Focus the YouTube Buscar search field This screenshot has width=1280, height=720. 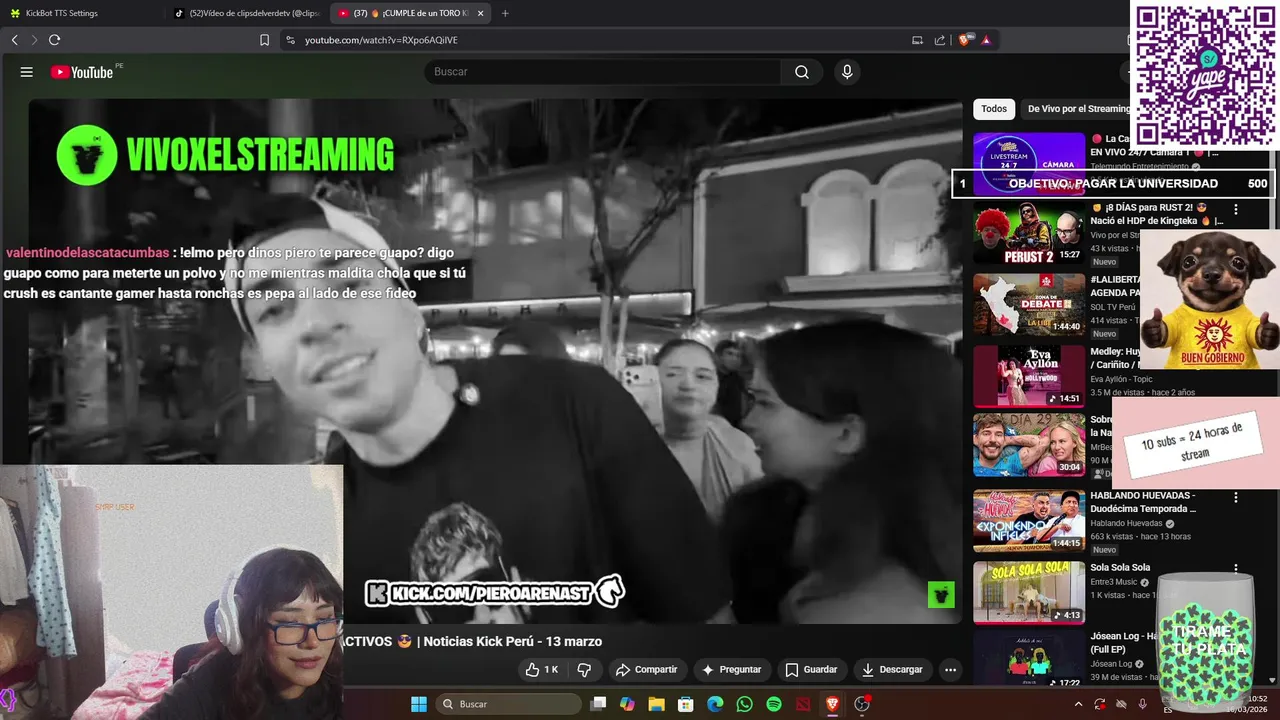tap(602, 72)
